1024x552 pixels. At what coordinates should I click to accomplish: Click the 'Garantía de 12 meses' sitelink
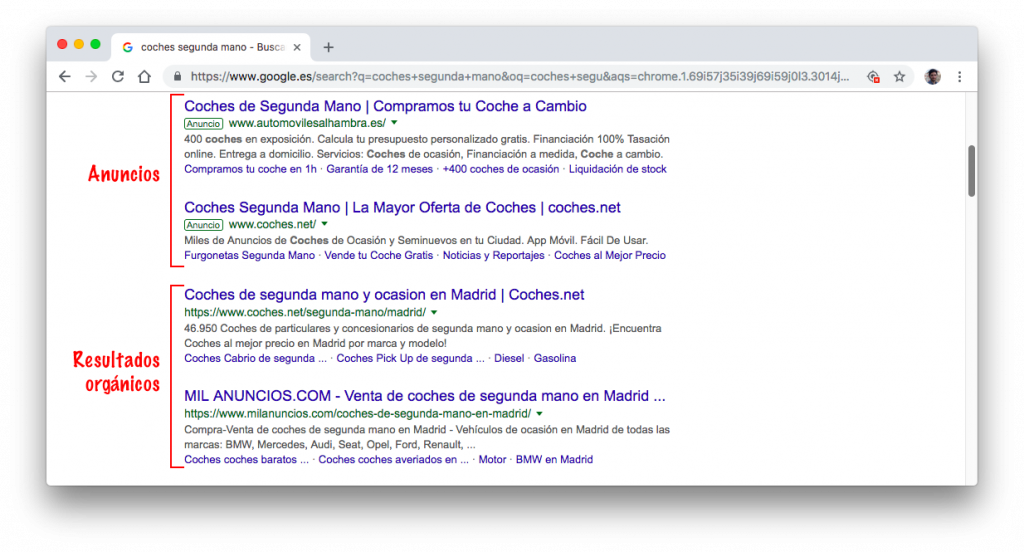point(379,169)
